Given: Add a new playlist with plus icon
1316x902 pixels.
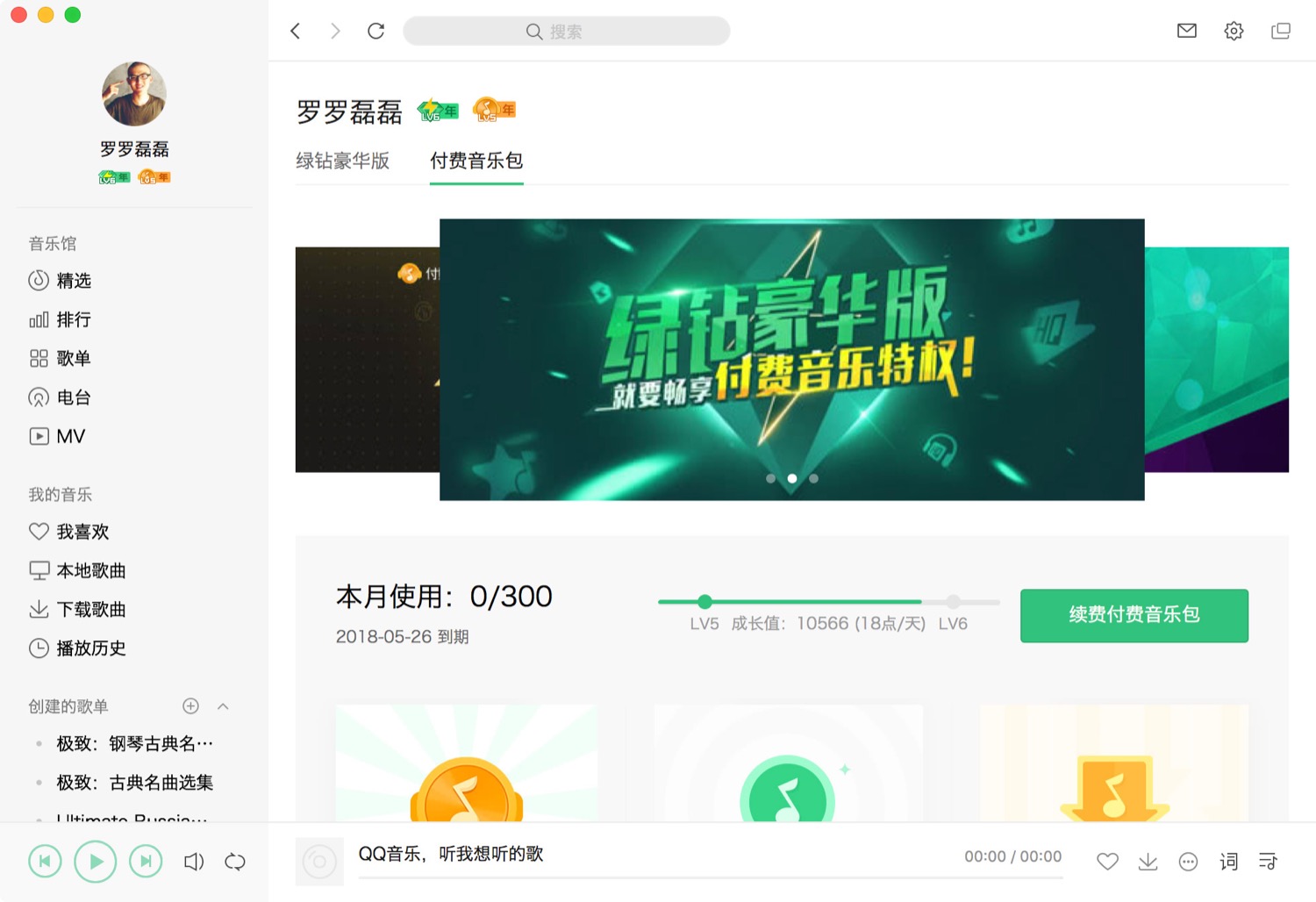Looking at the screenshot, I should click(x=190, y=706).
